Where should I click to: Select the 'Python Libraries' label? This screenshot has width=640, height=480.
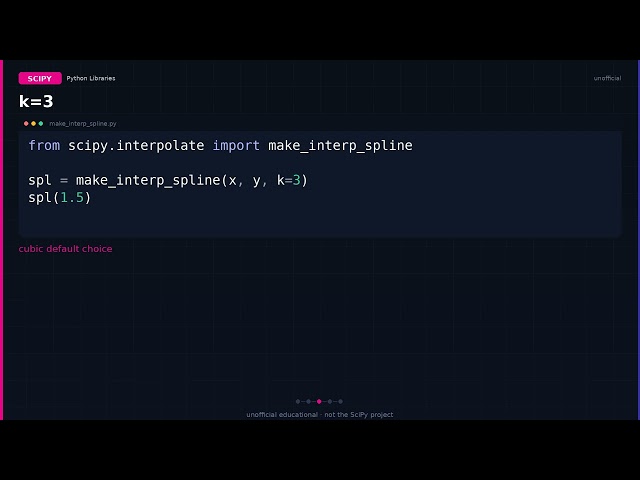tap(91, 78)
